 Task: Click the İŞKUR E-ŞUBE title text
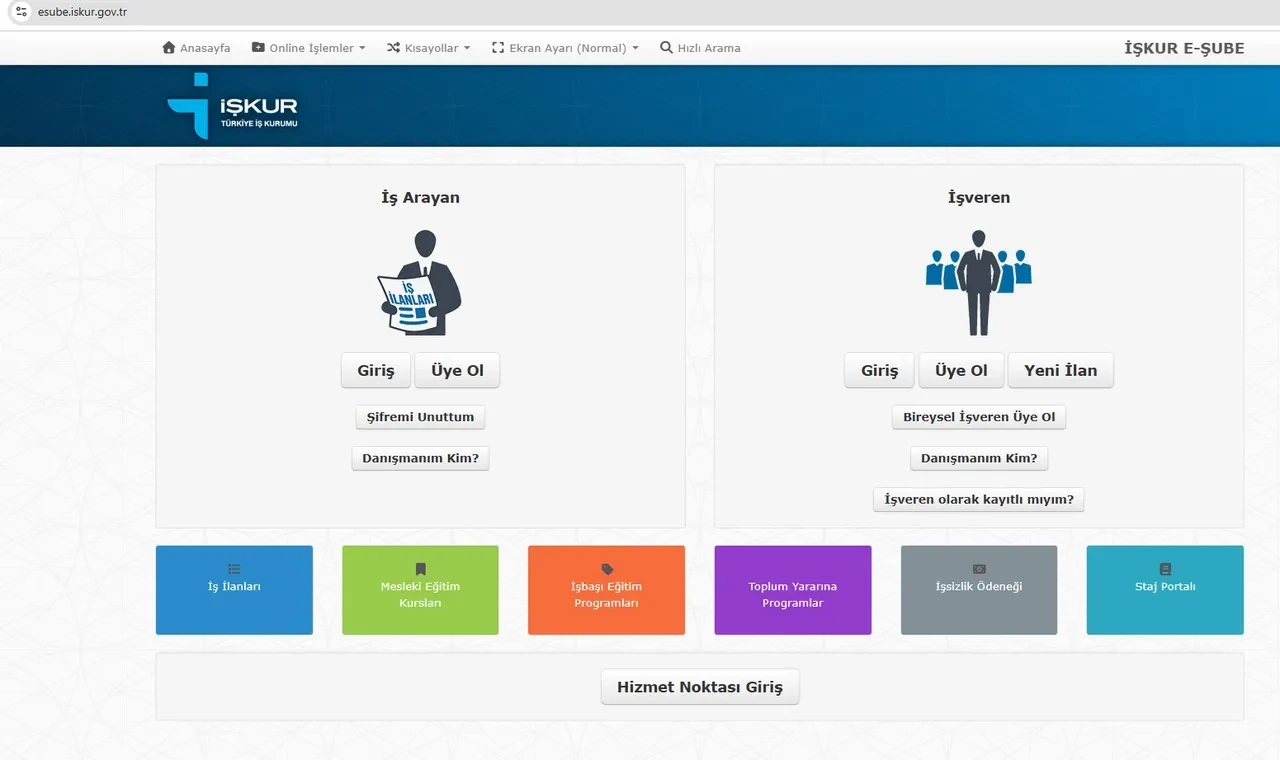[x=1184, y=48]
